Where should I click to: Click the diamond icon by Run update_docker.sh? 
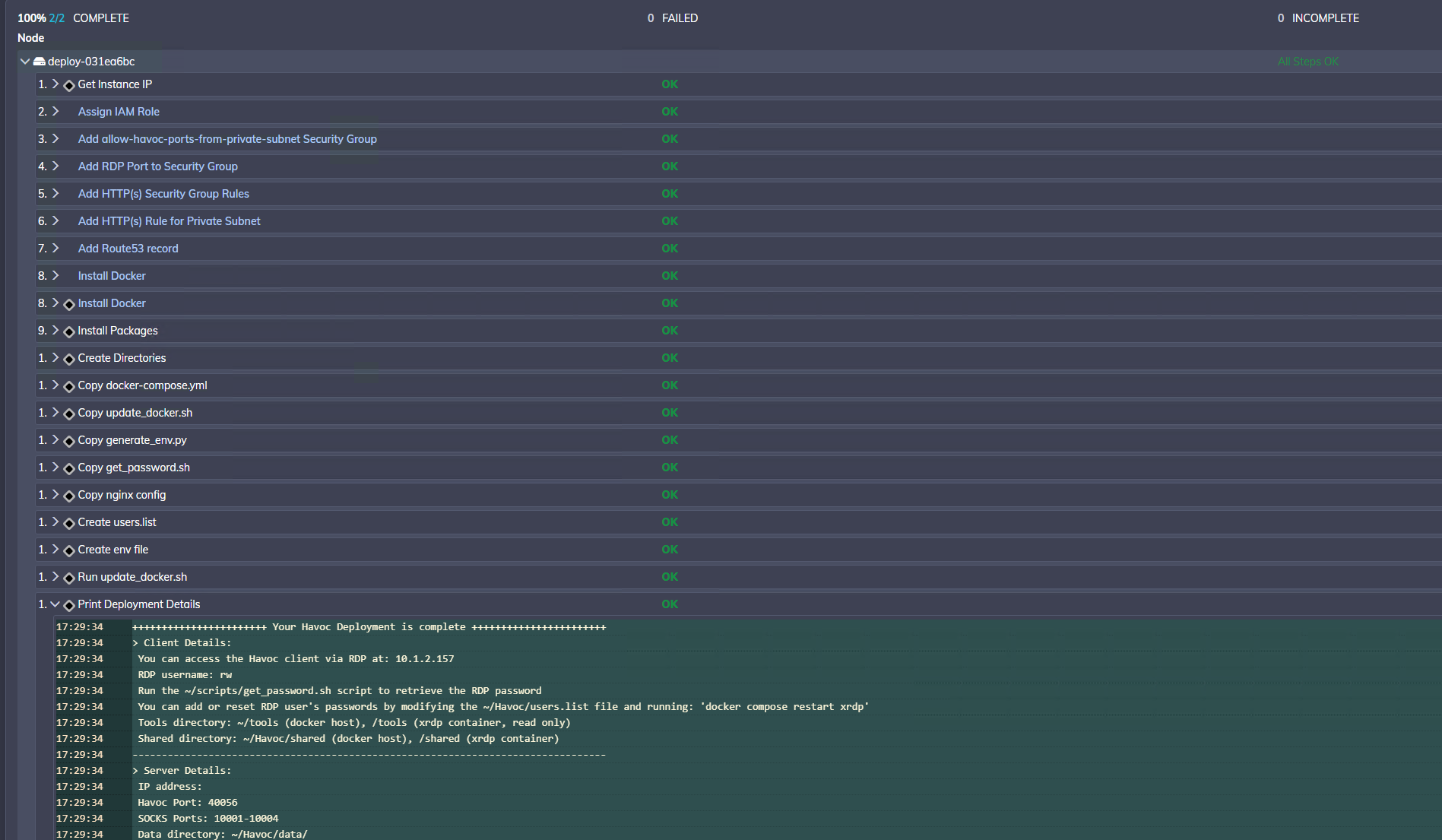click(x=69, y=578)
